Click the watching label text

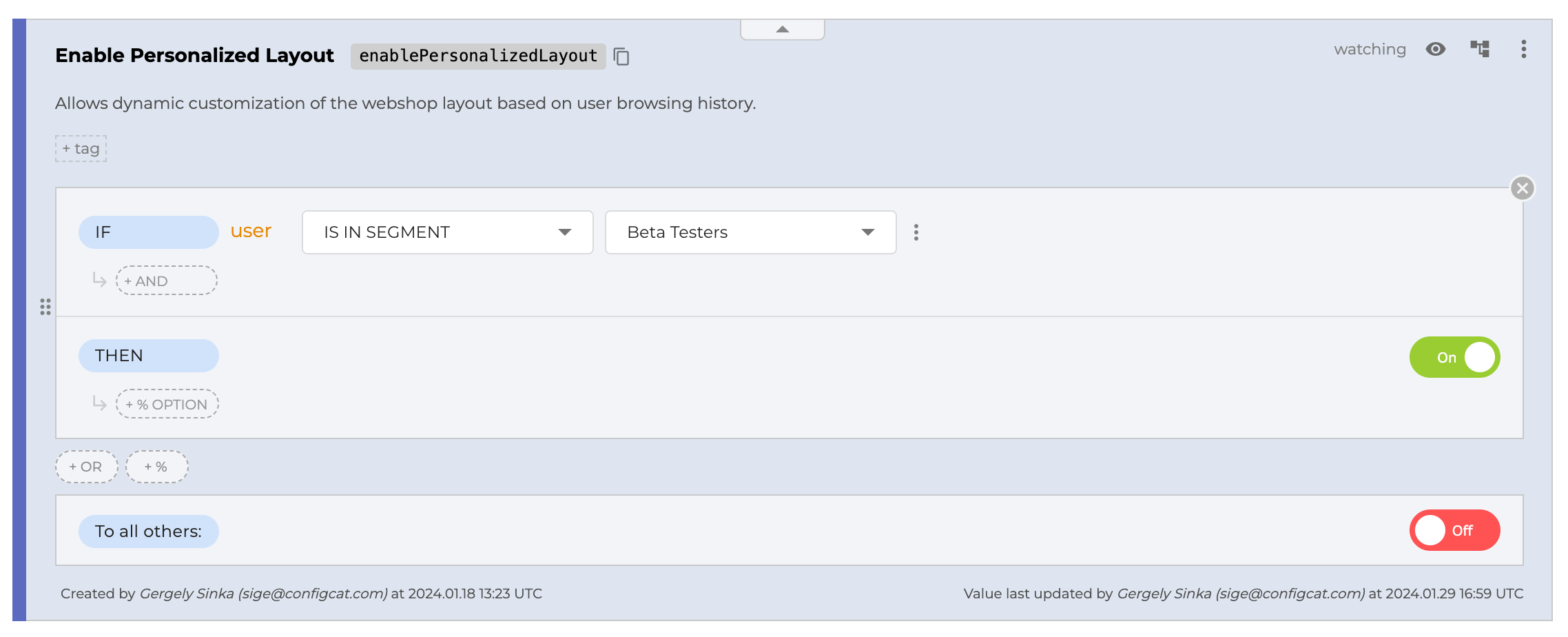[x=1370, y=49]
